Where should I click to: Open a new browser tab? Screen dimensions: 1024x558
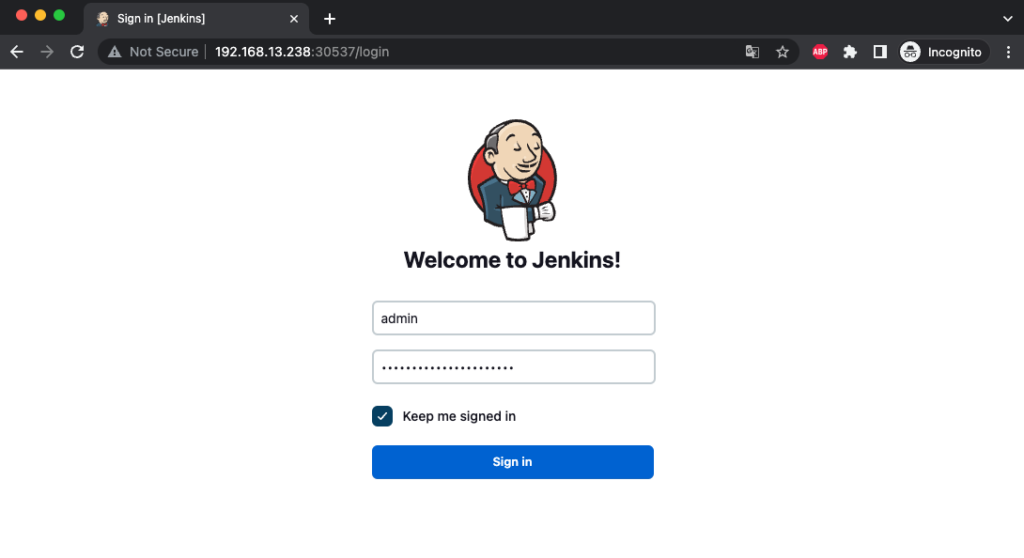330,19
